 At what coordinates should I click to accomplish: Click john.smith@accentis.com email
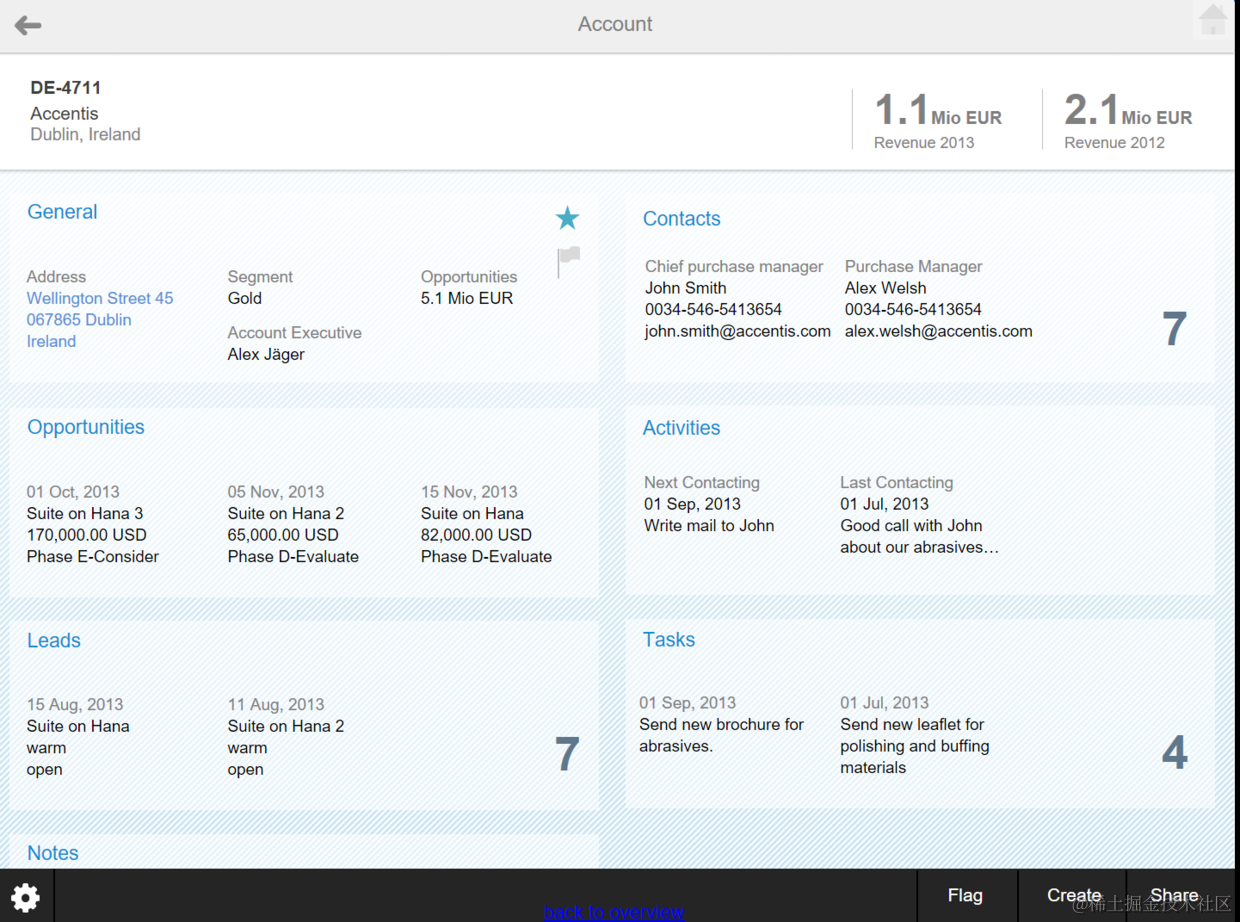[x=738, y=331]
